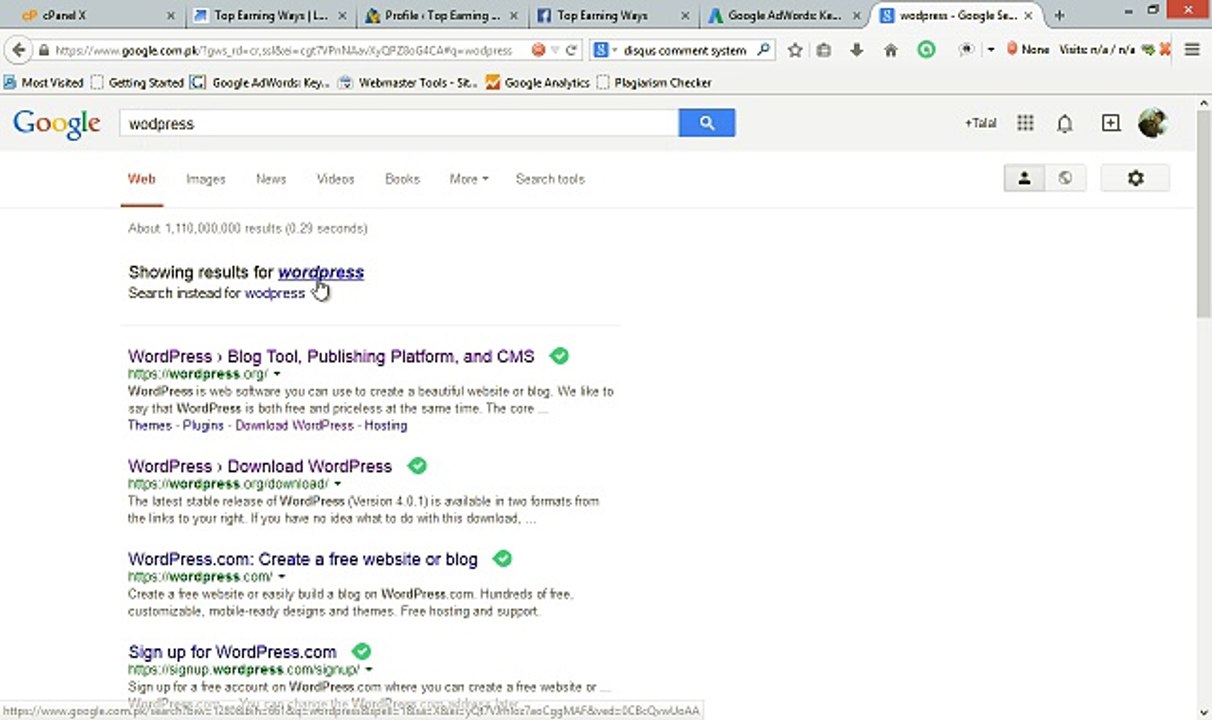This screenshot has width=1212, height=720.
Task: Expand the wordpress.com/ URL dropdown arrow
Action: 281,577
